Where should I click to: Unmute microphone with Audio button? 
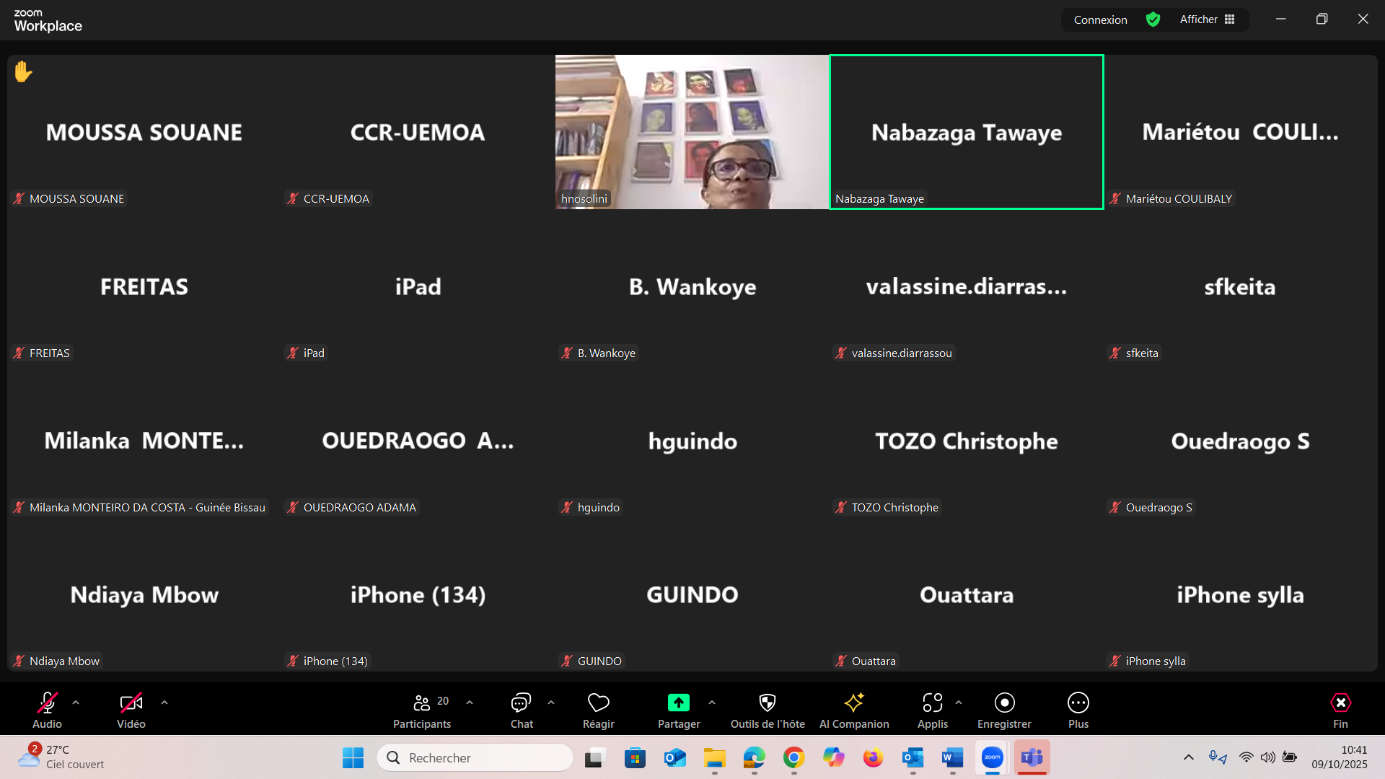pyautogui.click(x=47, y=710)
